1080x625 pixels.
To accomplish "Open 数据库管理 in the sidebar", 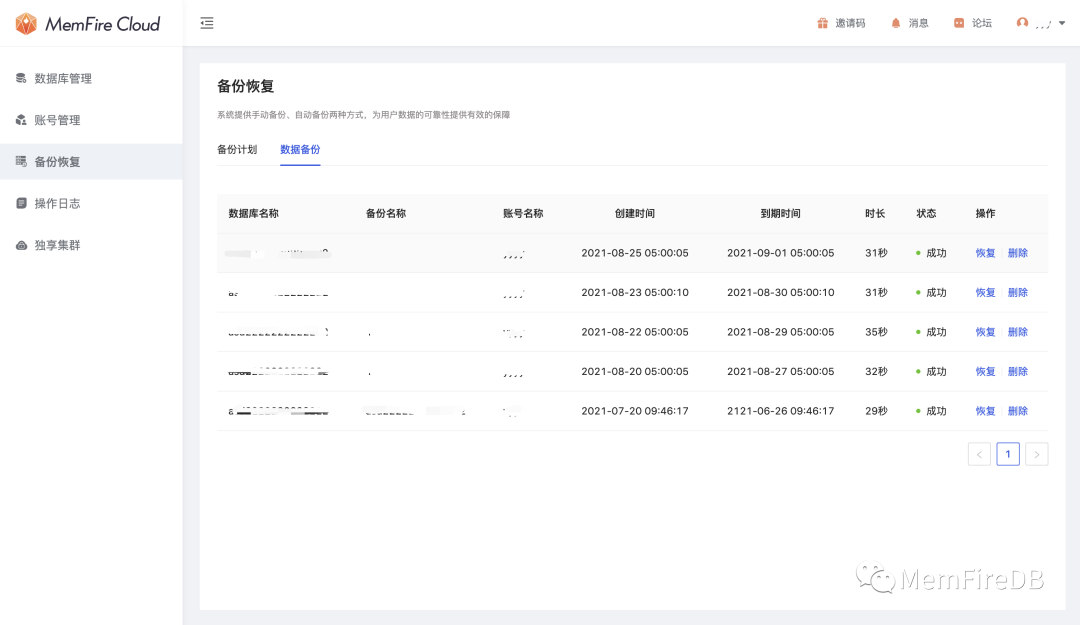I will pyautogui.click(x=91, y=79).
